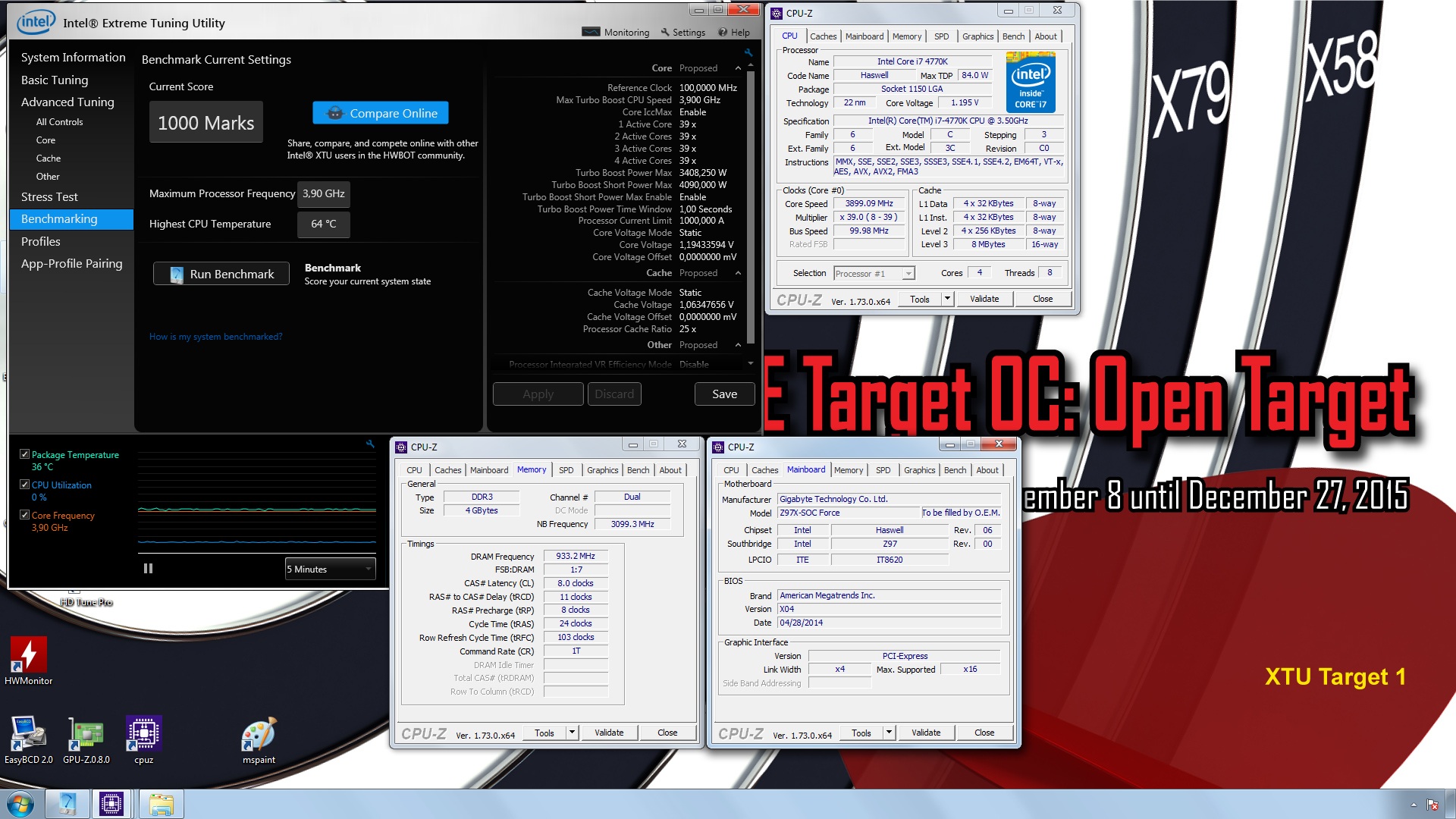Toggle Package Temperature checkbox
1456x819 pixels.
(x=24, y=453)
